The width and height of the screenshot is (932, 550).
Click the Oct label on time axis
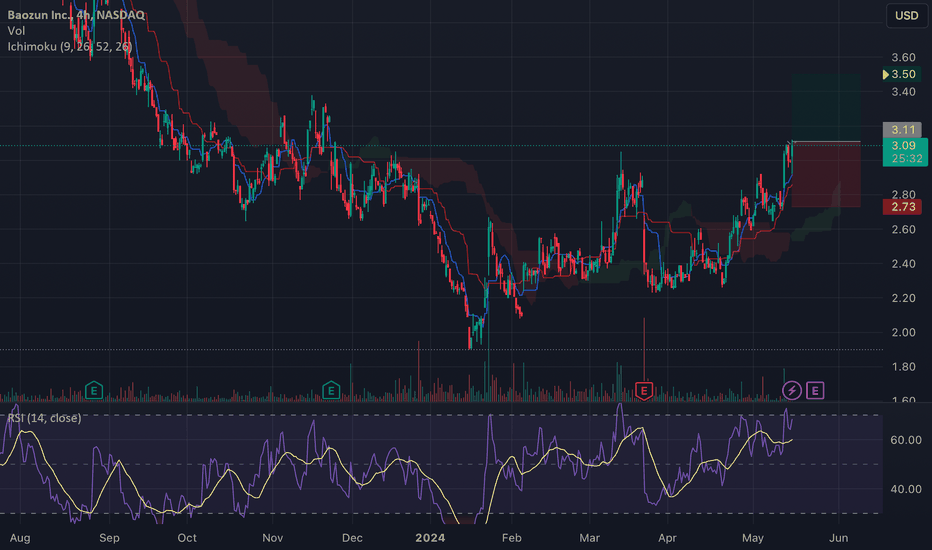tap(187, 538)
